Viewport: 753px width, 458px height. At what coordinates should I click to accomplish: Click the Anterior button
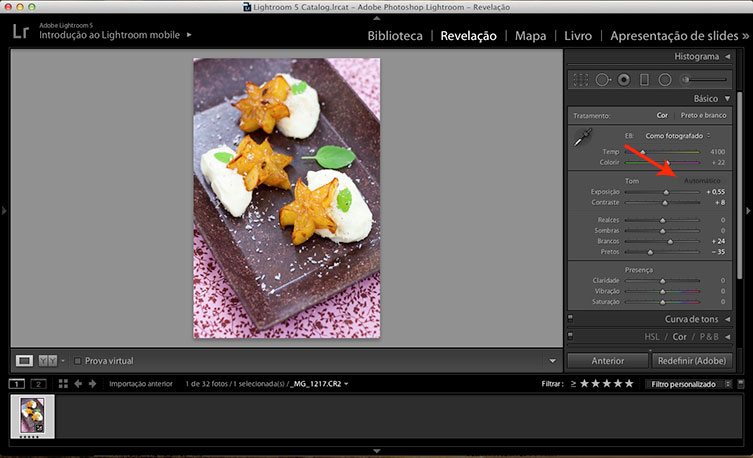(x=607, y=360)
